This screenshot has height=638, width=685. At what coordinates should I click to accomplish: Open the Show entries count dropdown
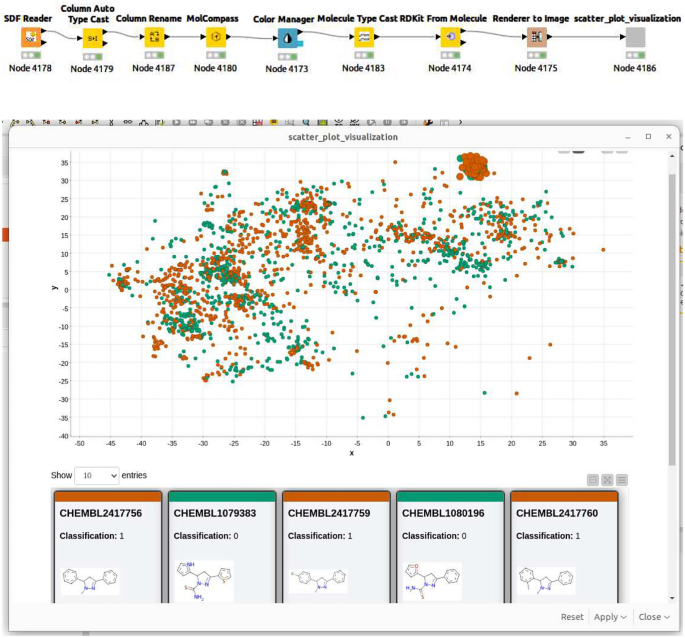point(98,475)
